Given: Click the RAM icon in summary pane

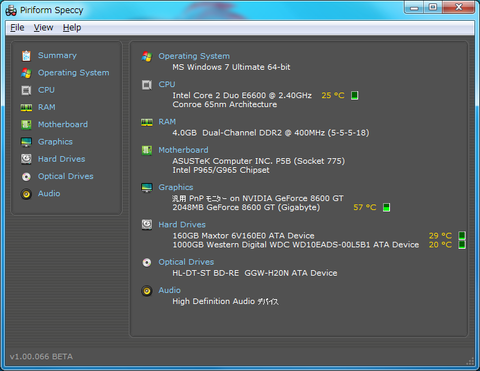Looking at the screenshot, I should pyautogui.click(x=147, y=122).
